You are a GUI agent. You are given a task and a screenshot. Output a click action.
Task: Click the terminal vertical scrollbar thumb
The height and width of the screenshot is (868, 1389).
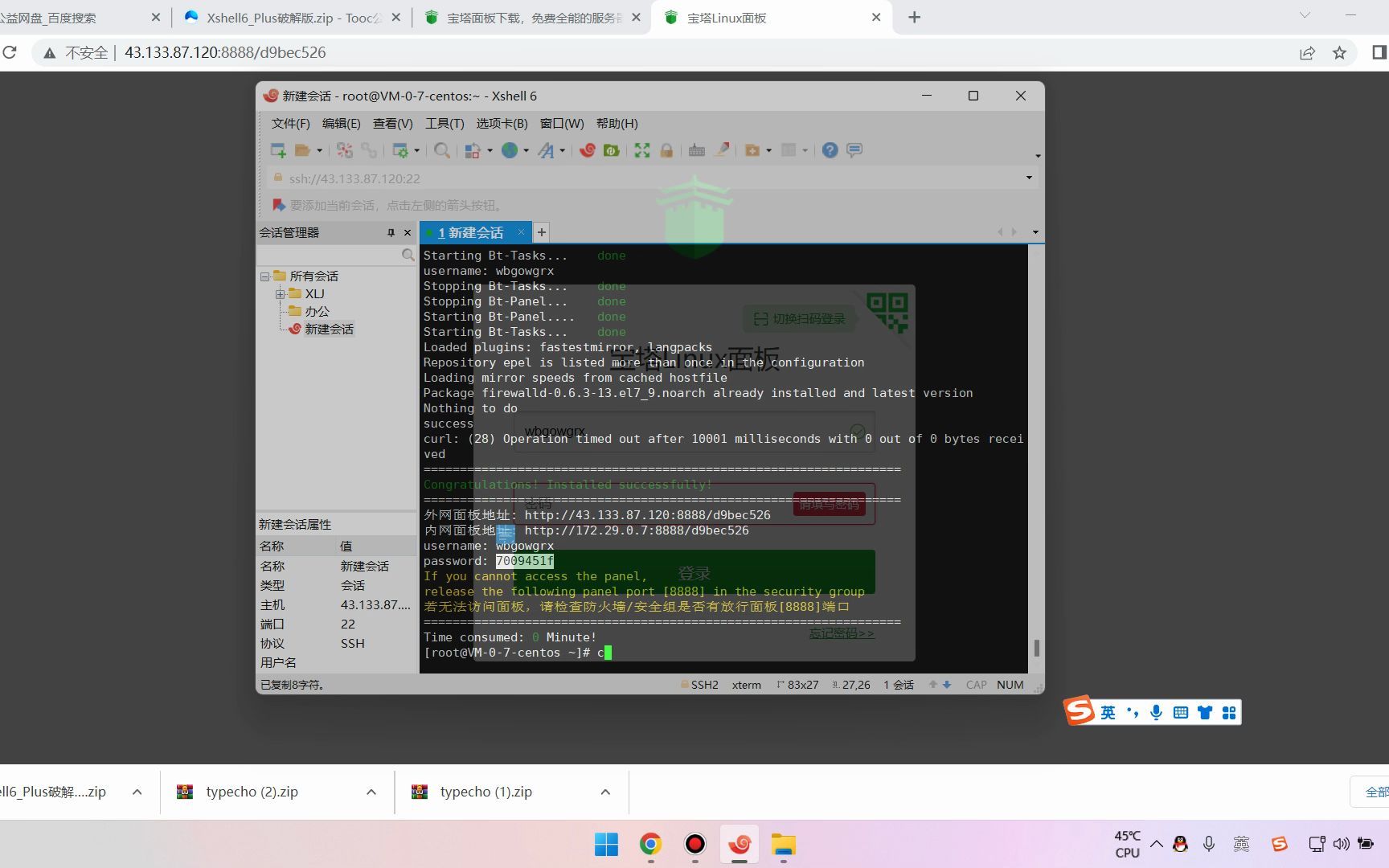[1036, 648]
